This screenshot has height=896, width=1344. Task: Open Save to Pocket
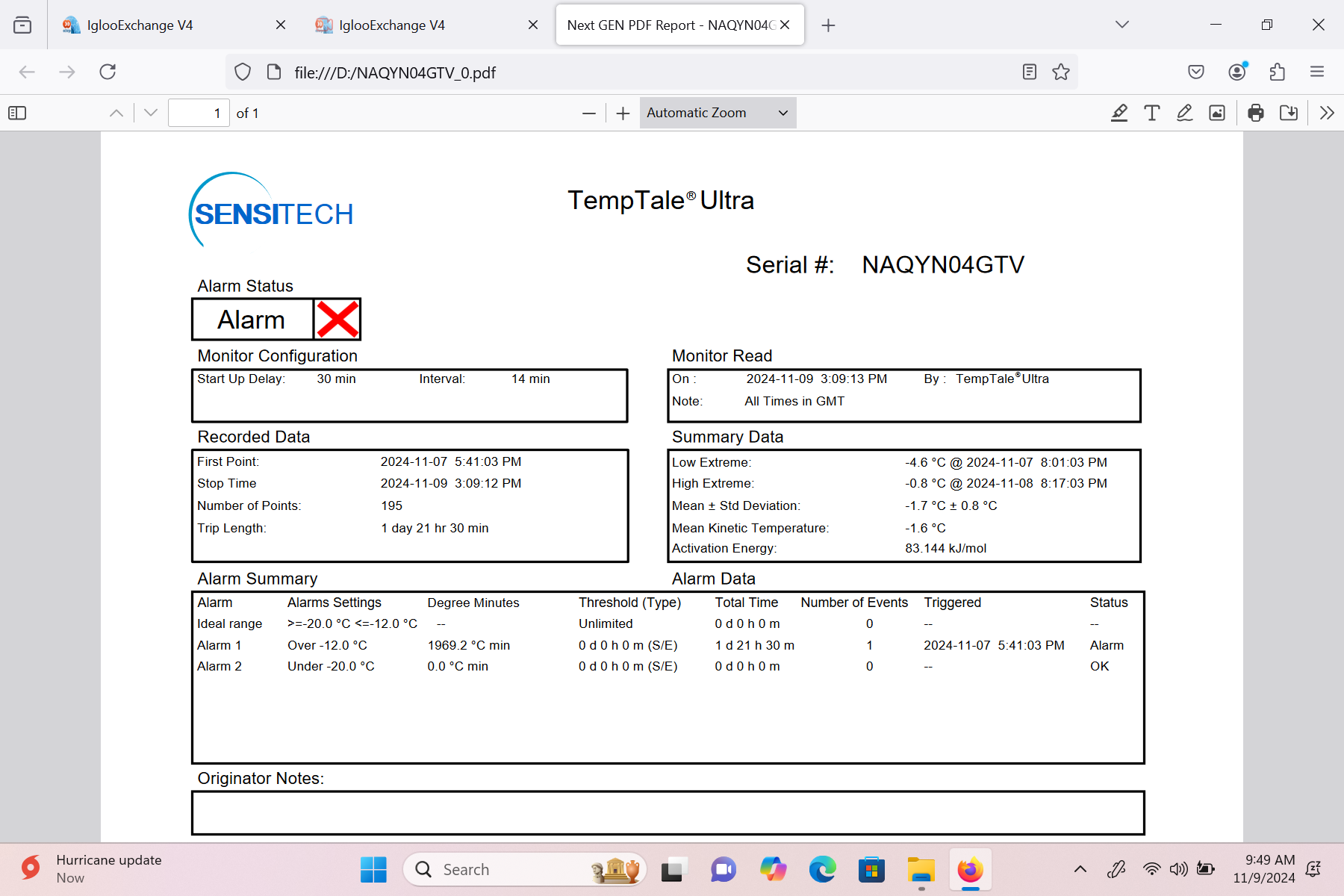pos(1196,72)
